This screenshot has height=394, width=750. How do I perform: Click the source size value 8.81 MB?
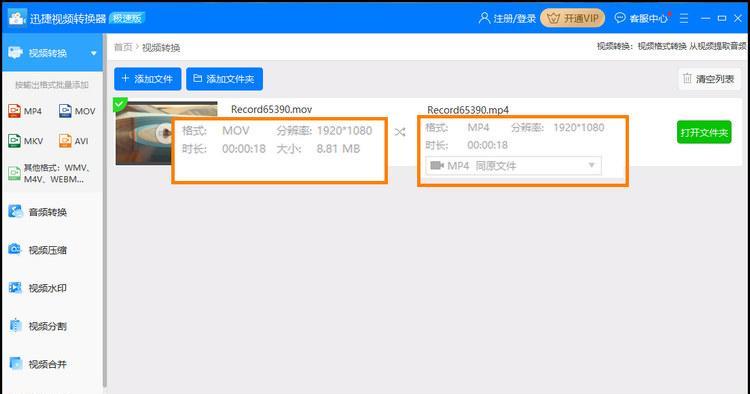(x=338, y=149)
